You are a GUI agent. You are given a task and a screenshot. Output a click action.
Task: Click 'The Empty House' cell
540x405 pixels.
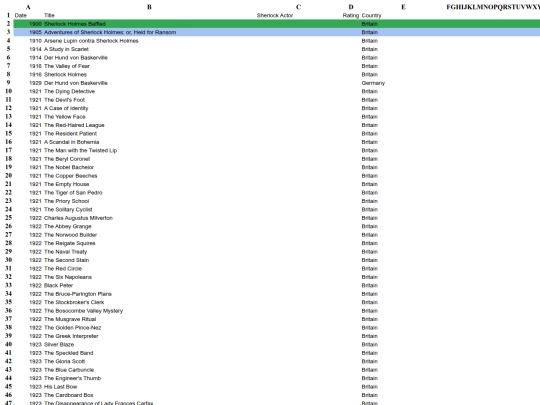point(66,184)
